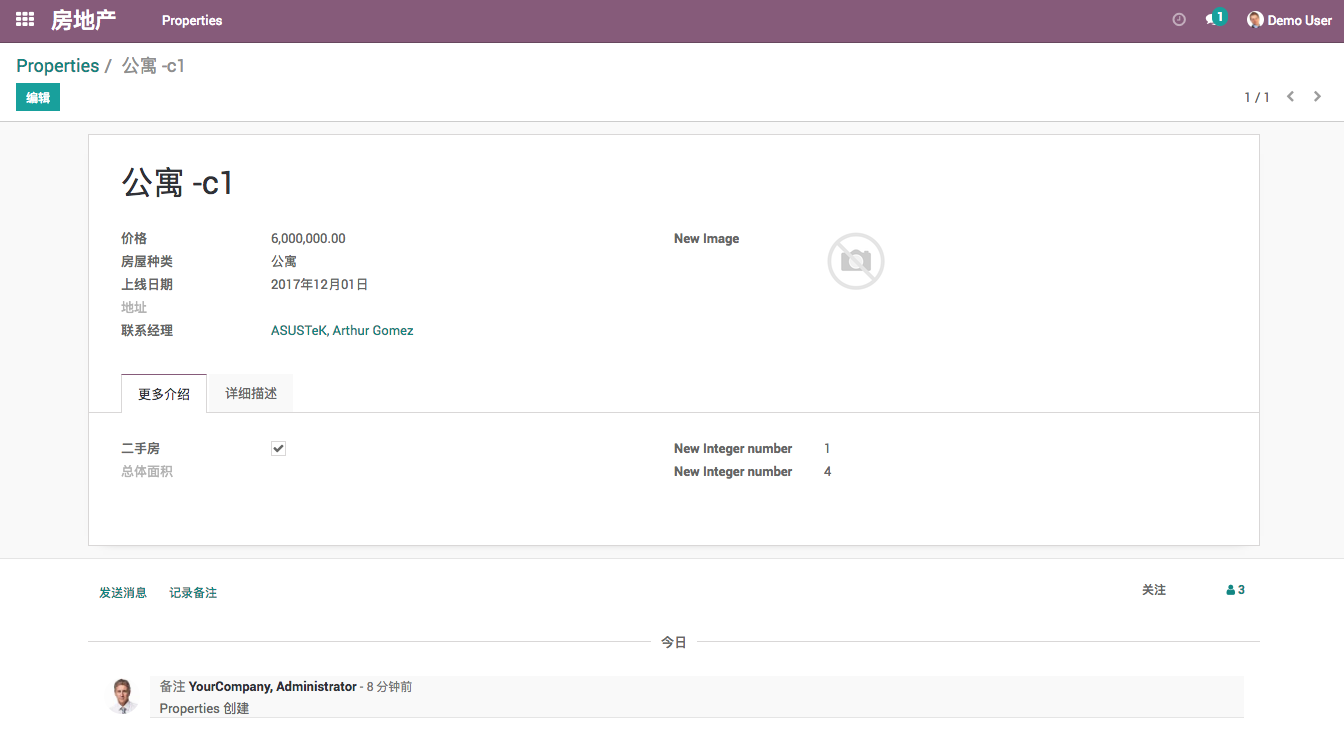The image size is (1344, 729).
Task: Open the Properties menu in top bar
Action: pyautogui.click(x=192, y=20)
